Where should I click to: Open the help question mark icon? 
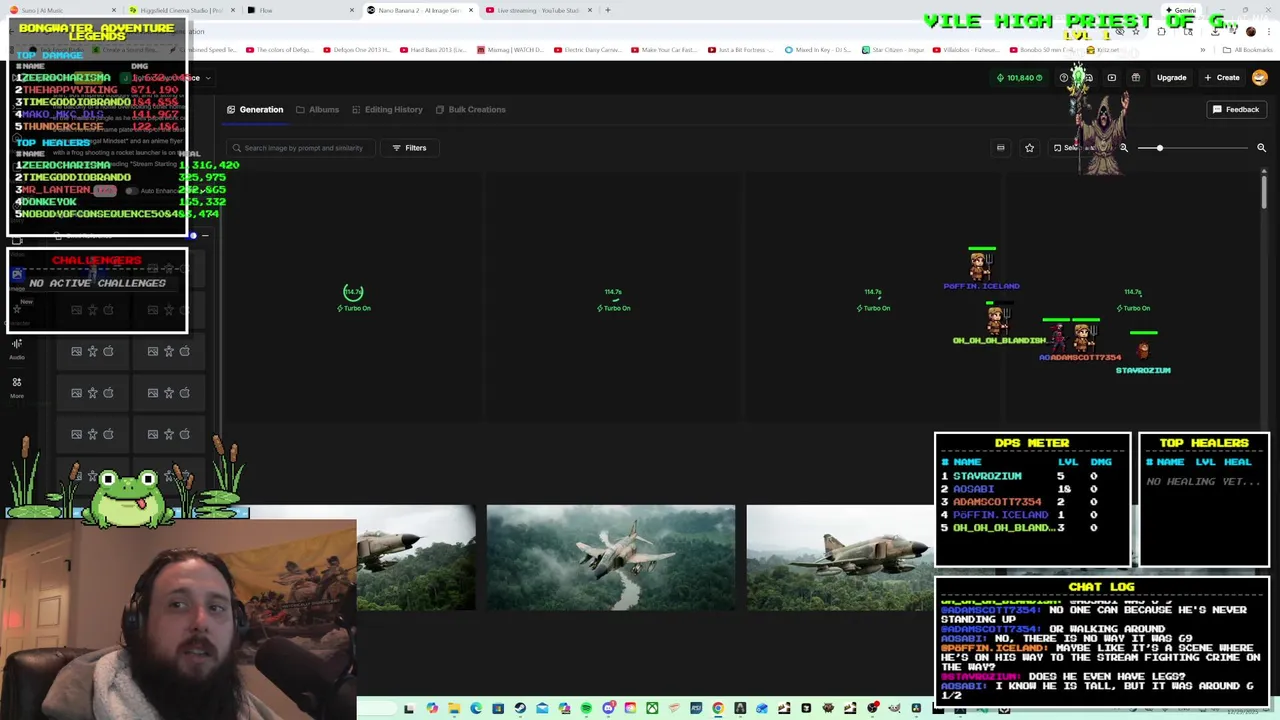tap(1064, 78)
